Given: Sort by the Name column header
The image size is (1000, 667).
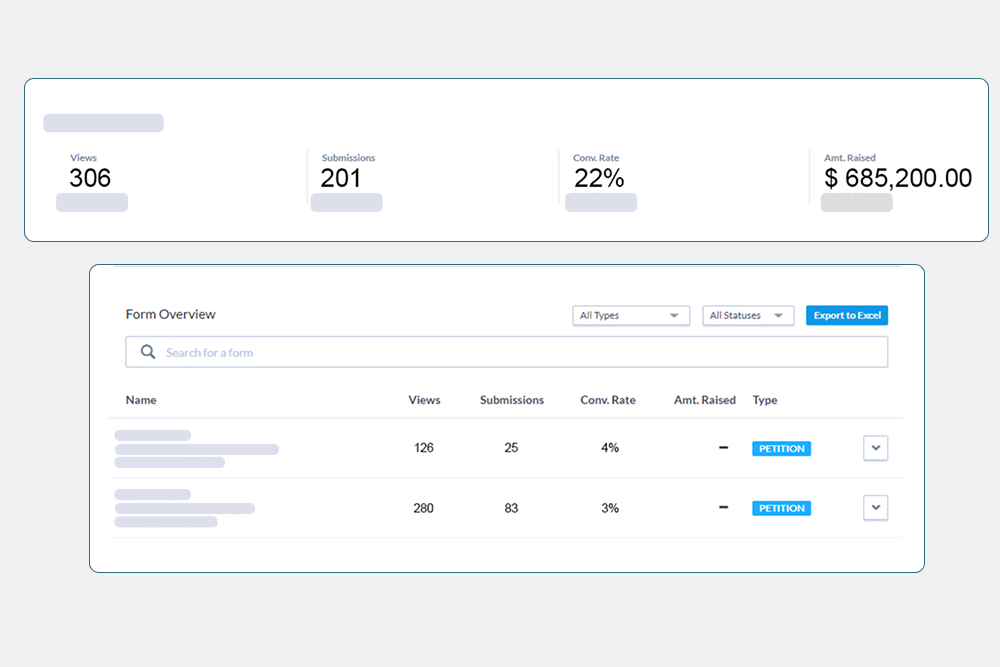Looking at the screenshot, I should (141, 400).
